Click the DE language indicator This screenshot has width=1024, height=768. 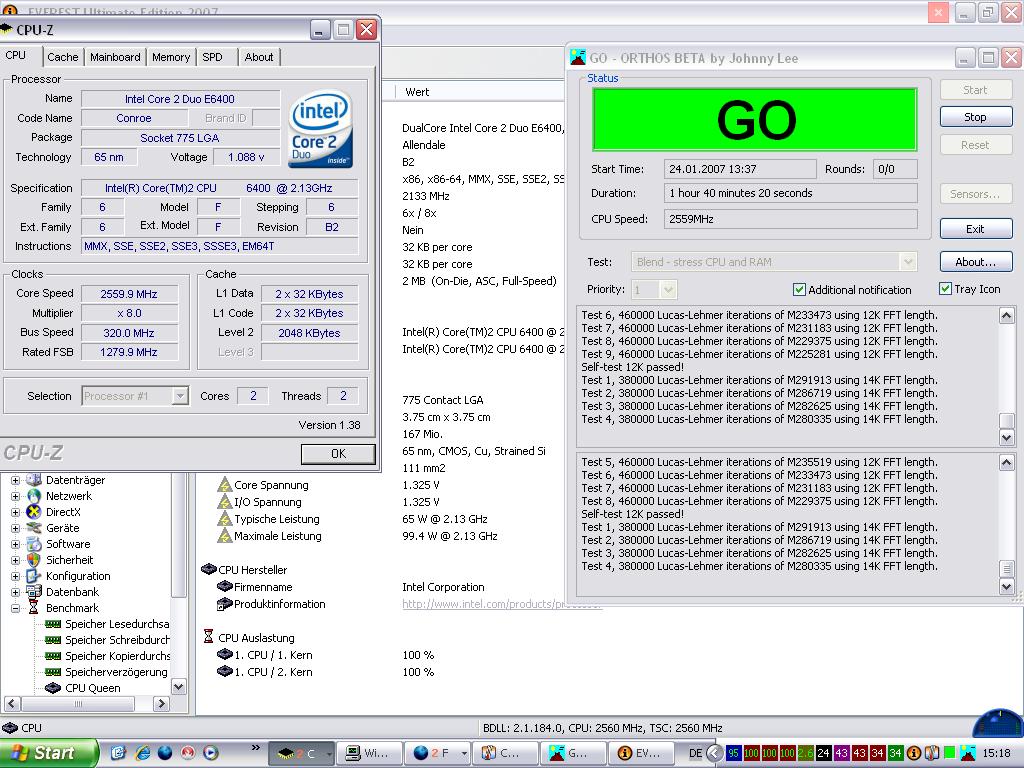[x=696, y=753]
